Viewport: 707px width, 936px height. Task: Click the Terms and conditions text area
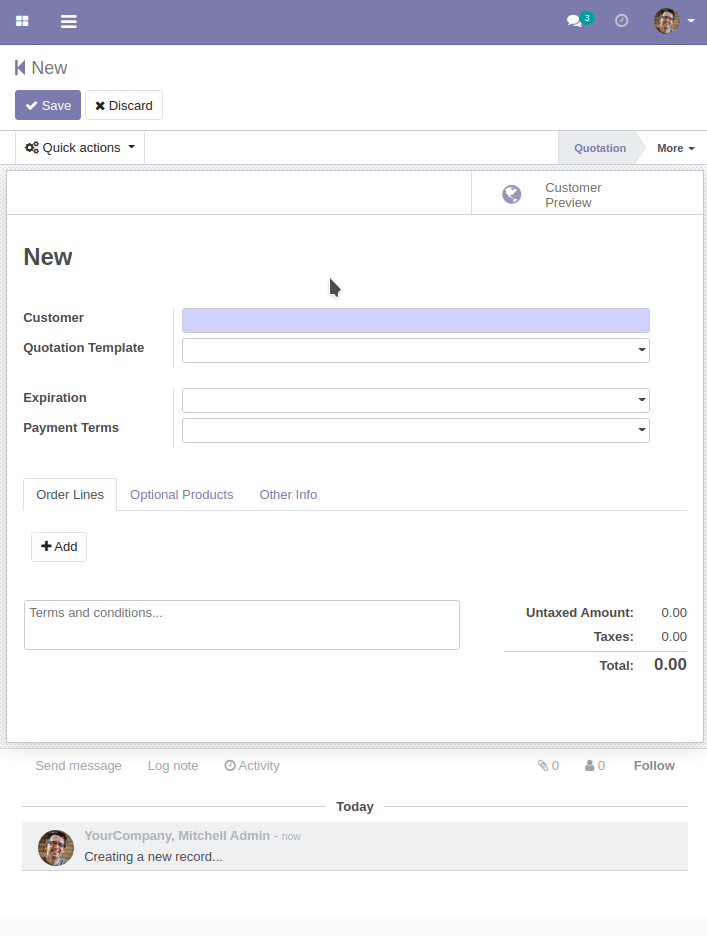tap(241, 624)
